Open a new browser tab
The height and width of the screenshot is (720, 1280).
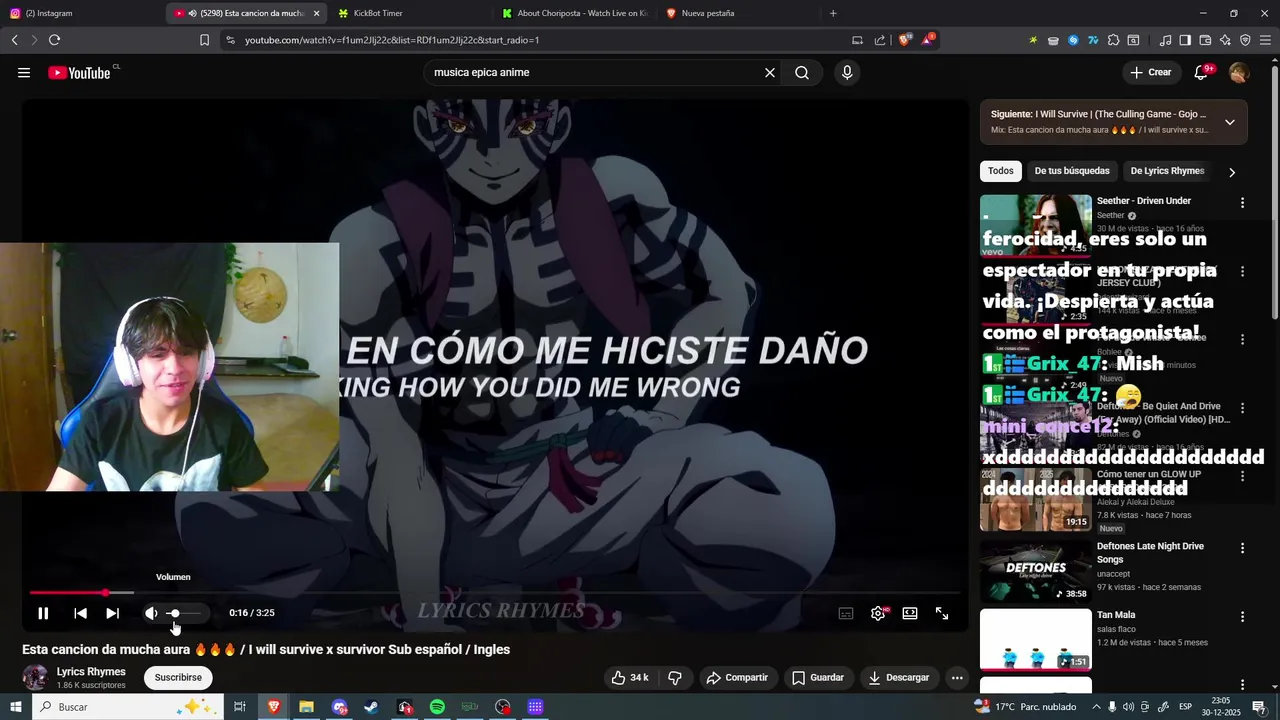click(833, 13)
